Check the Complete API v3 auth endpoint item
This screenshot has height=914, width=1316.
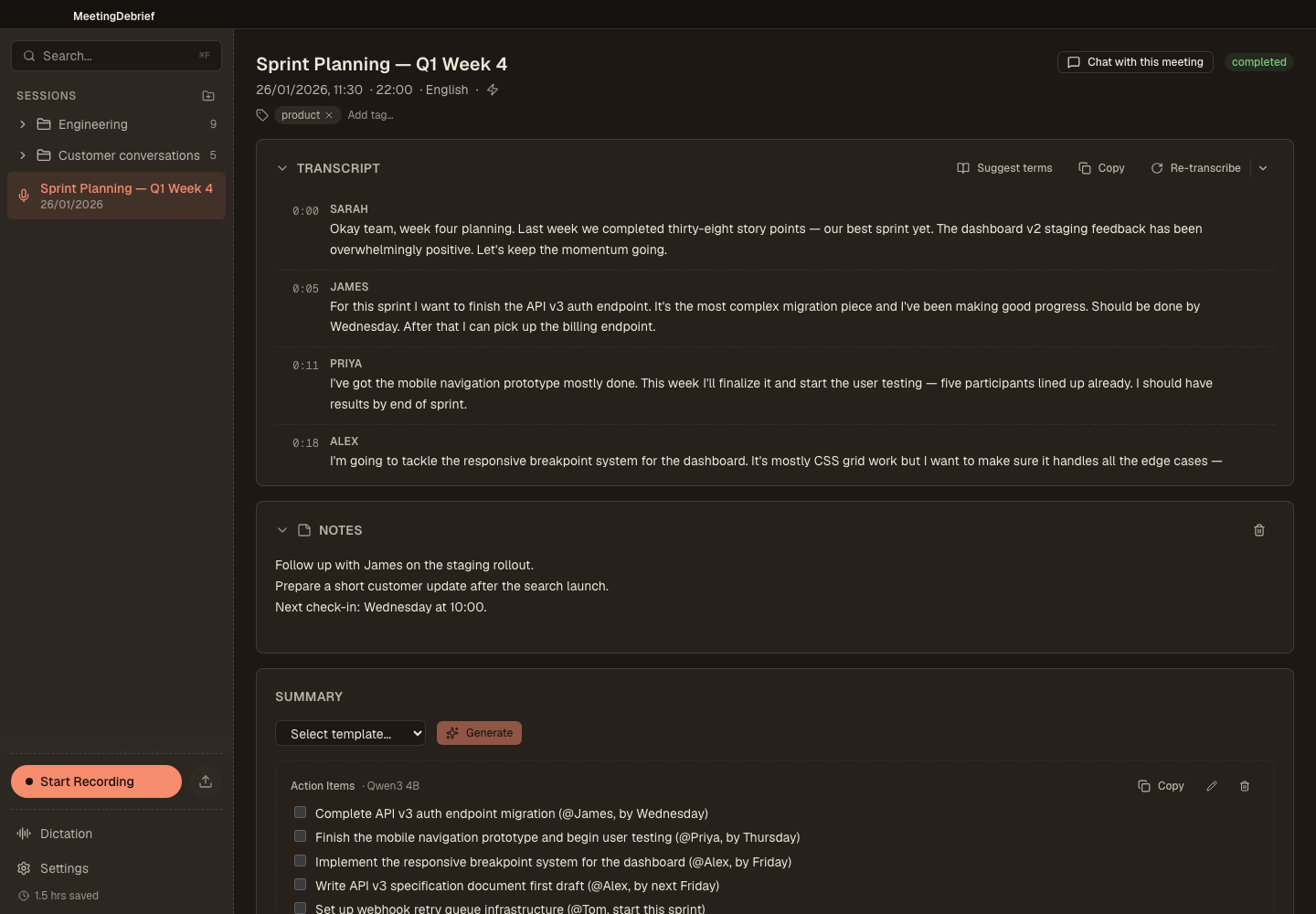click(x=300, y=813)
